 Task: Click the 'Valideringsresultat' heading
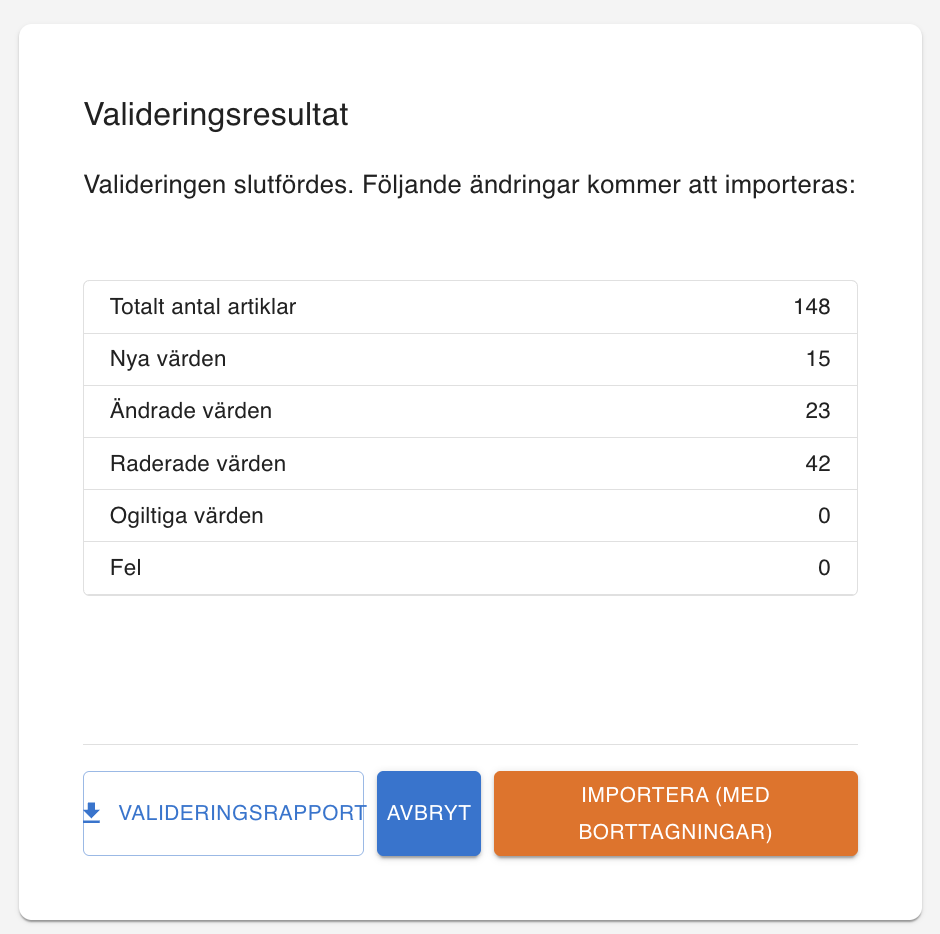[216, 115]
